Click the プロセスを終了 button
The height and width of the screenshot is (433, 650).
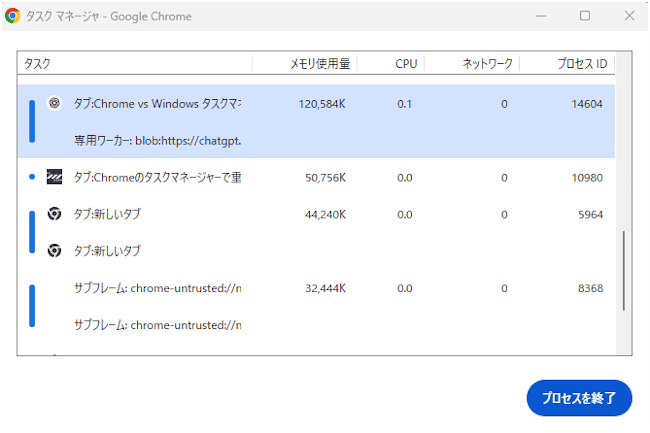[579, 398]
